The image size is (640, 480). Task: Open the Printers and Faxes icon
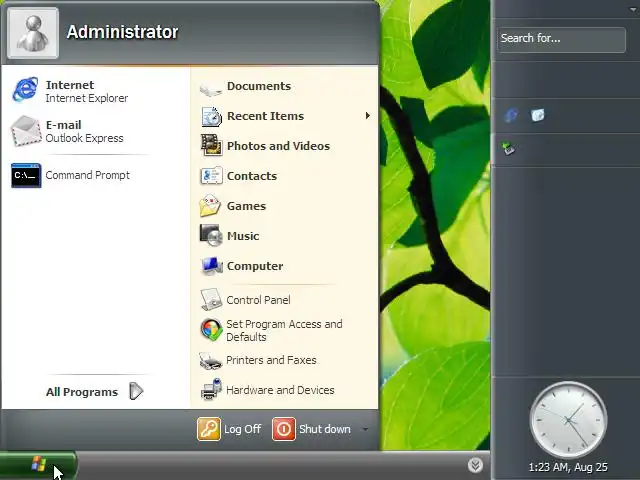[211, 360]
